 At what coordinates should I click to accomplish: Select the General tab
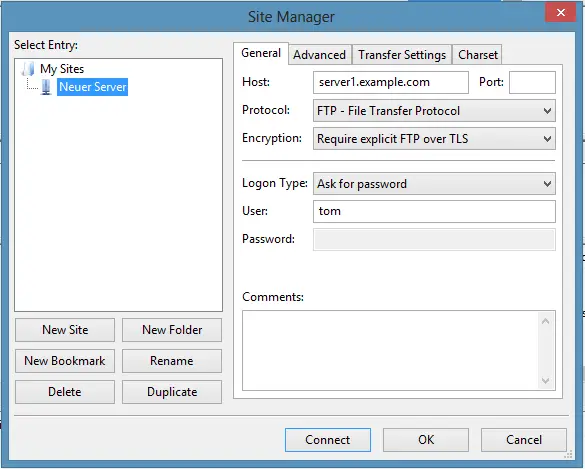(261, 53)
